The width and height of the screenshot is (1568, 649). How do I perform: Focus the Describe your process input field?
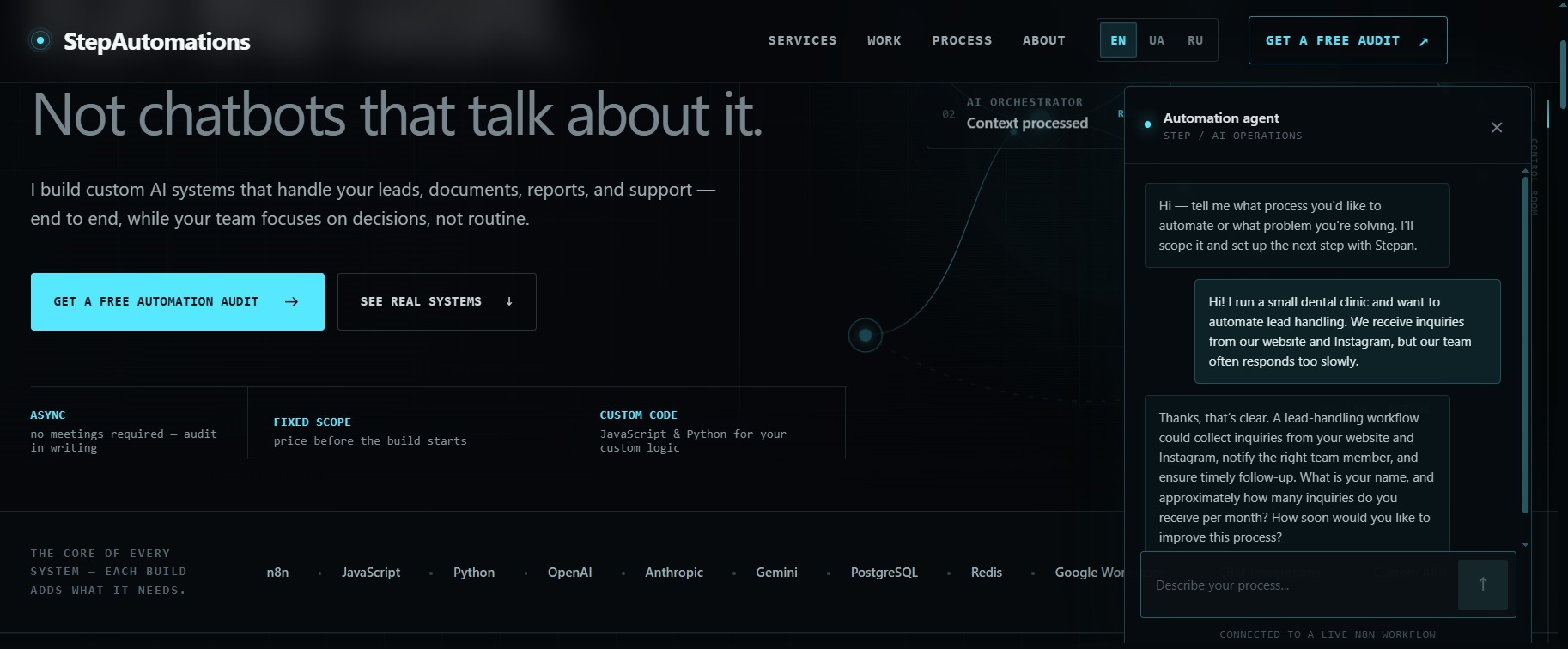click(x=1299, y=585)
